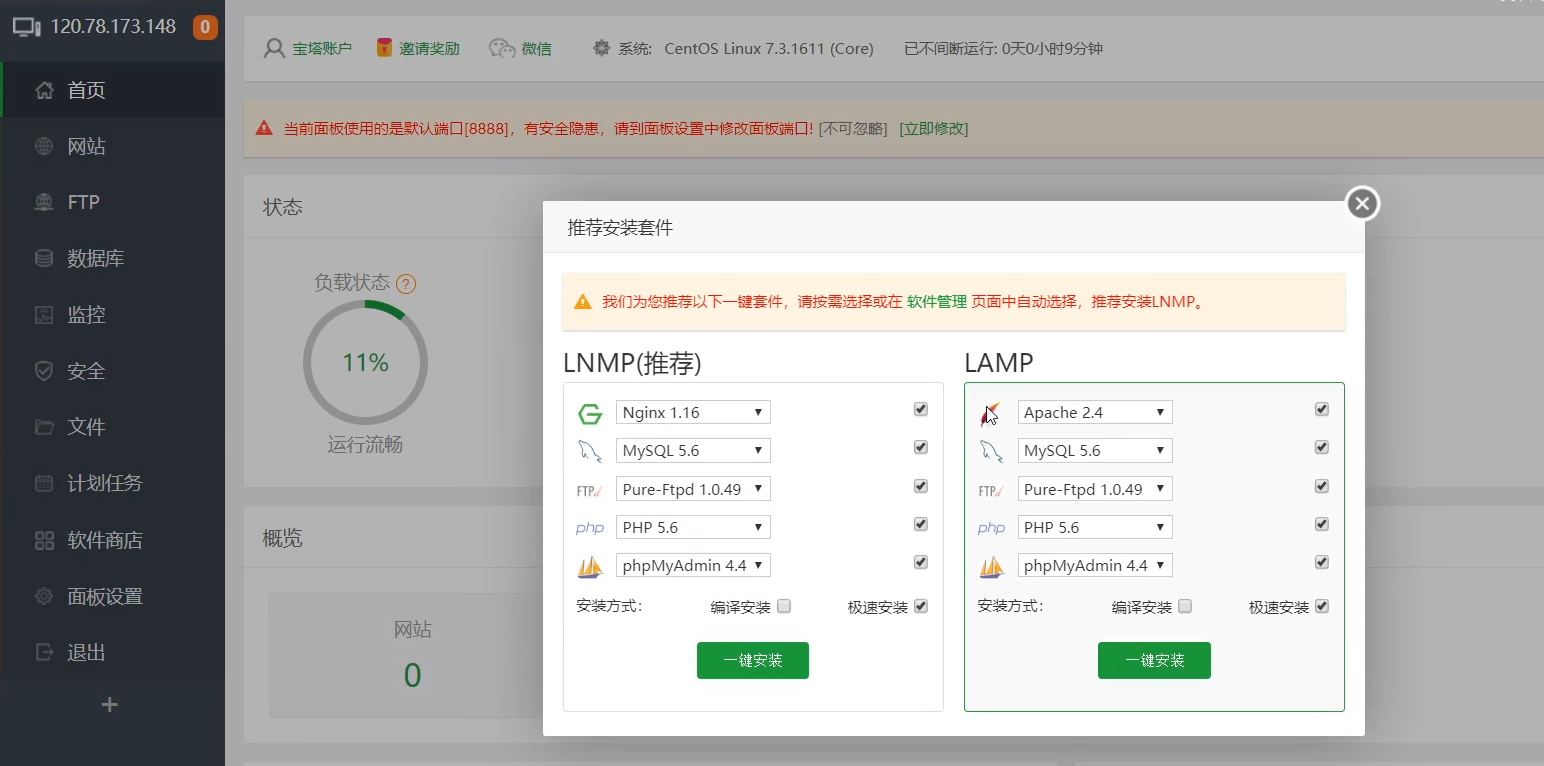Enable 编译安装 checkbox in LAMP
This screenshot has width=1544, height=766.
(1185, 606)
